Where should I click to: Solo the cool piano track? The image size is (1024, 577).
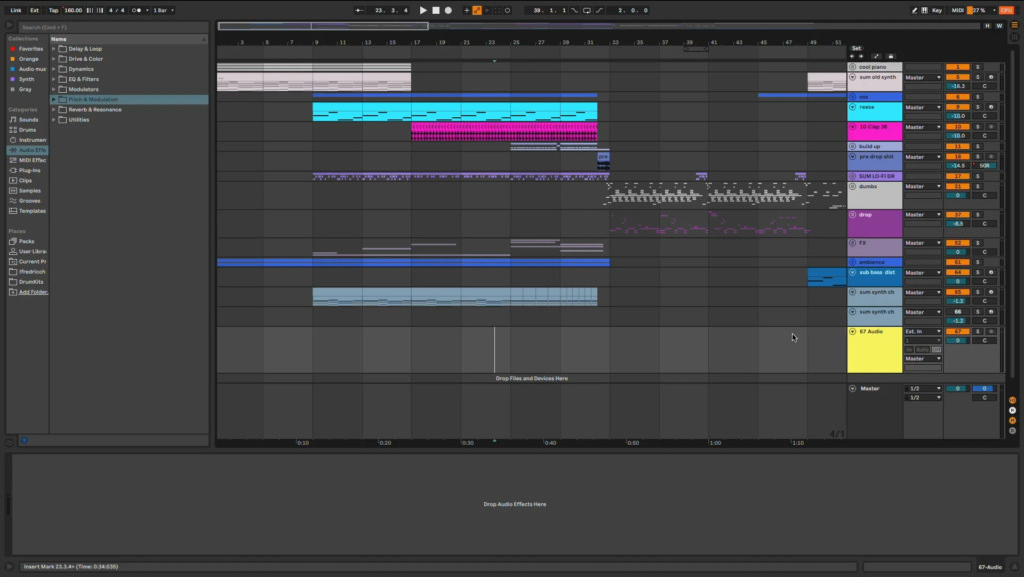pos(978,67)
